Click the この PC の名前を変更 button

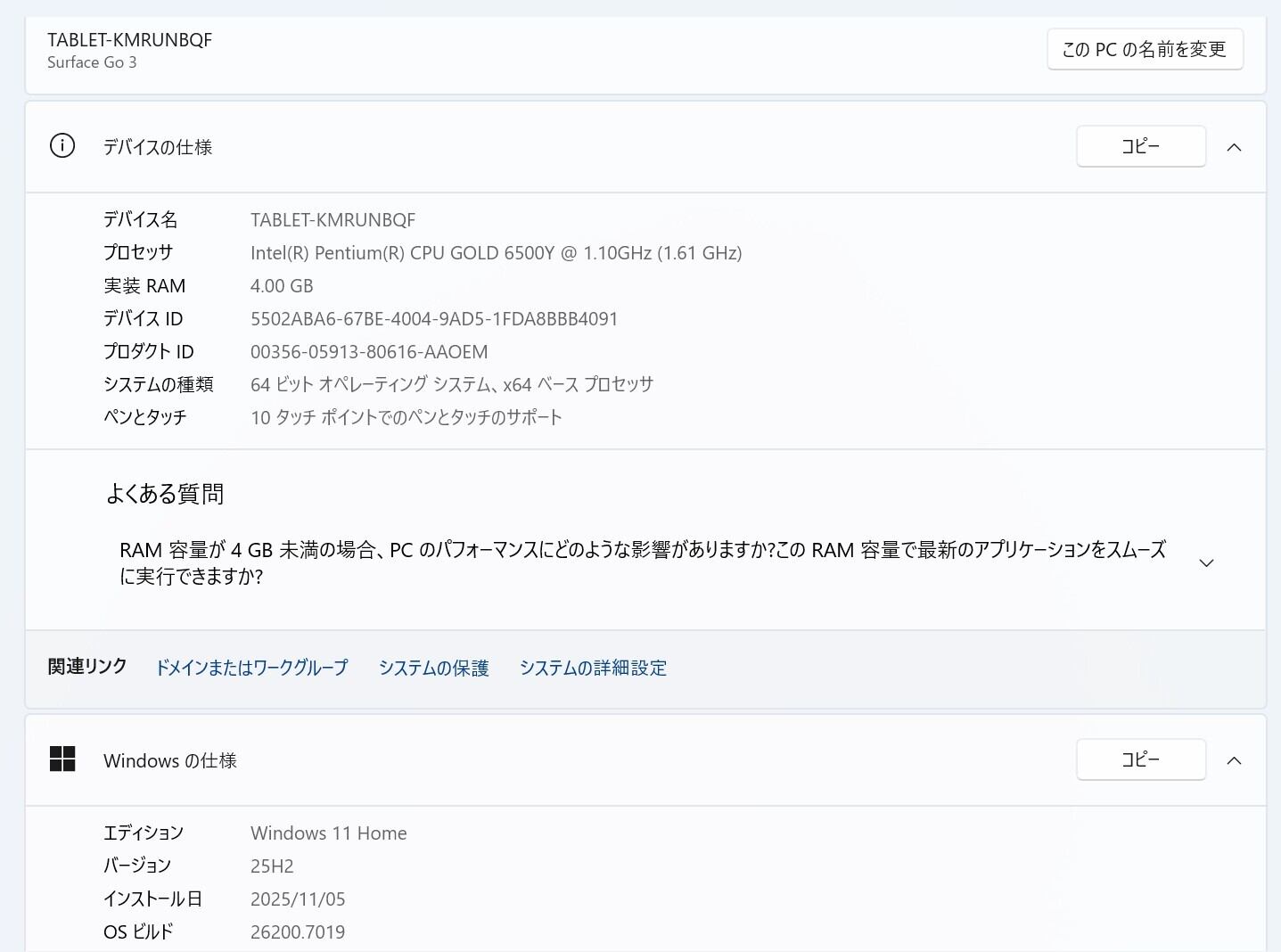(x=1145, y=49)
